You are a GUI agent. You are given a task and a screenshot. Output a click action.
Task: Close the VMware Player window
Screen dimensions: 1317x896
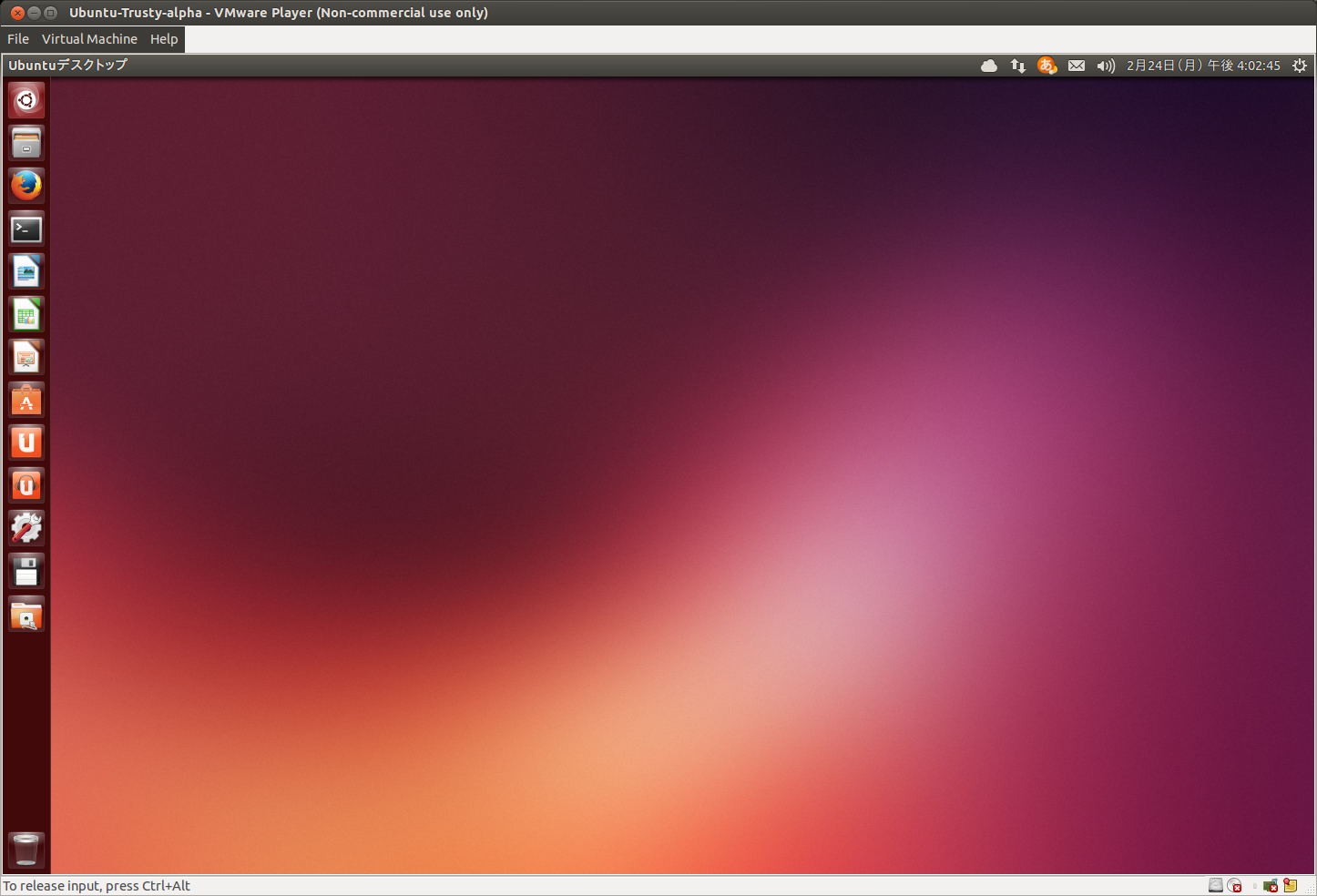(x=17, y=13)
